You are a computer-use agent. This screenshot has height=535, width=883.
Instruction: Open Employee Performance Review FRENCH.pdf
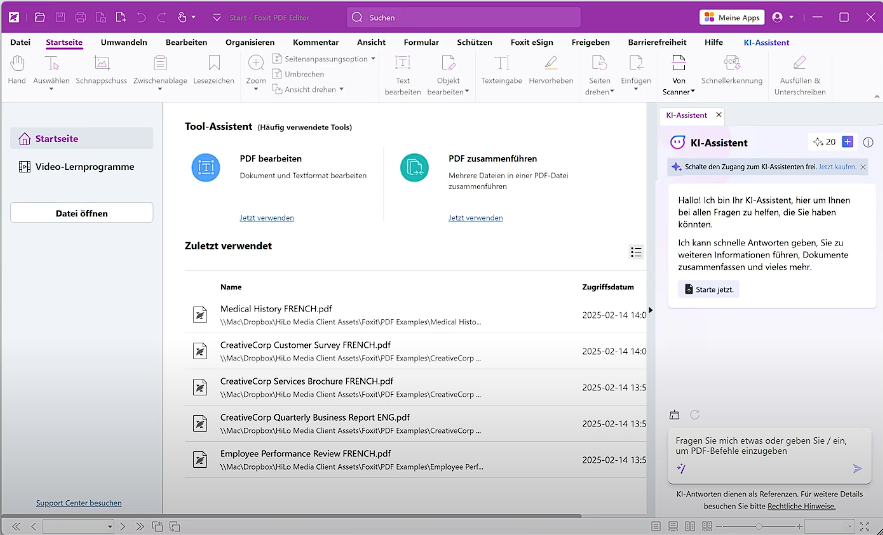pos(416,460)
